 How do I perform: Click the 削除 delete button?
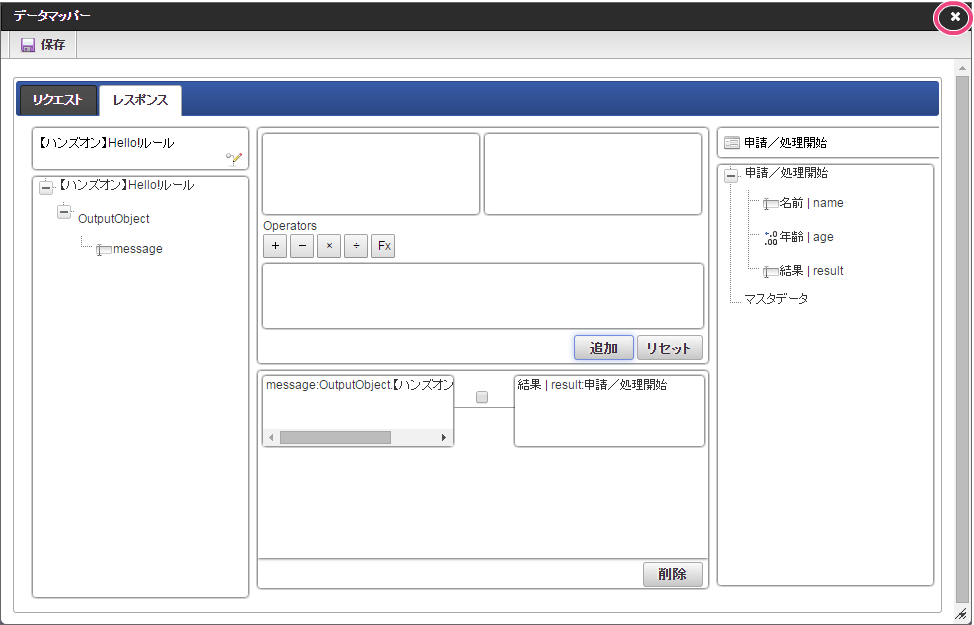point(673,574)
